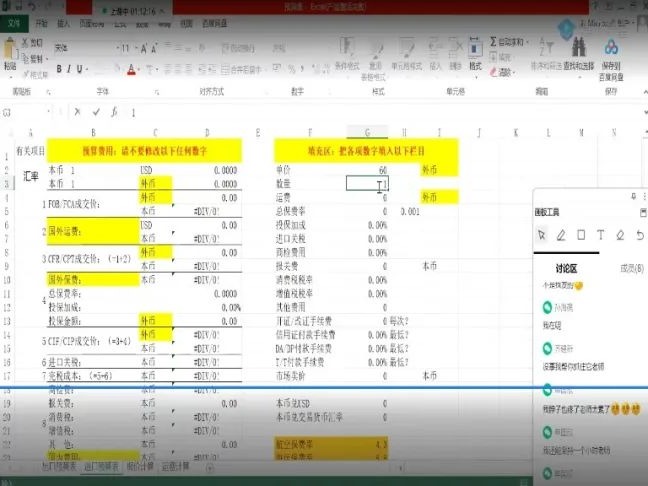648x486 pixels.
Task: Select the eraser tool in drawing board panel
Action: pyautogui.click(x=621, y=234)
